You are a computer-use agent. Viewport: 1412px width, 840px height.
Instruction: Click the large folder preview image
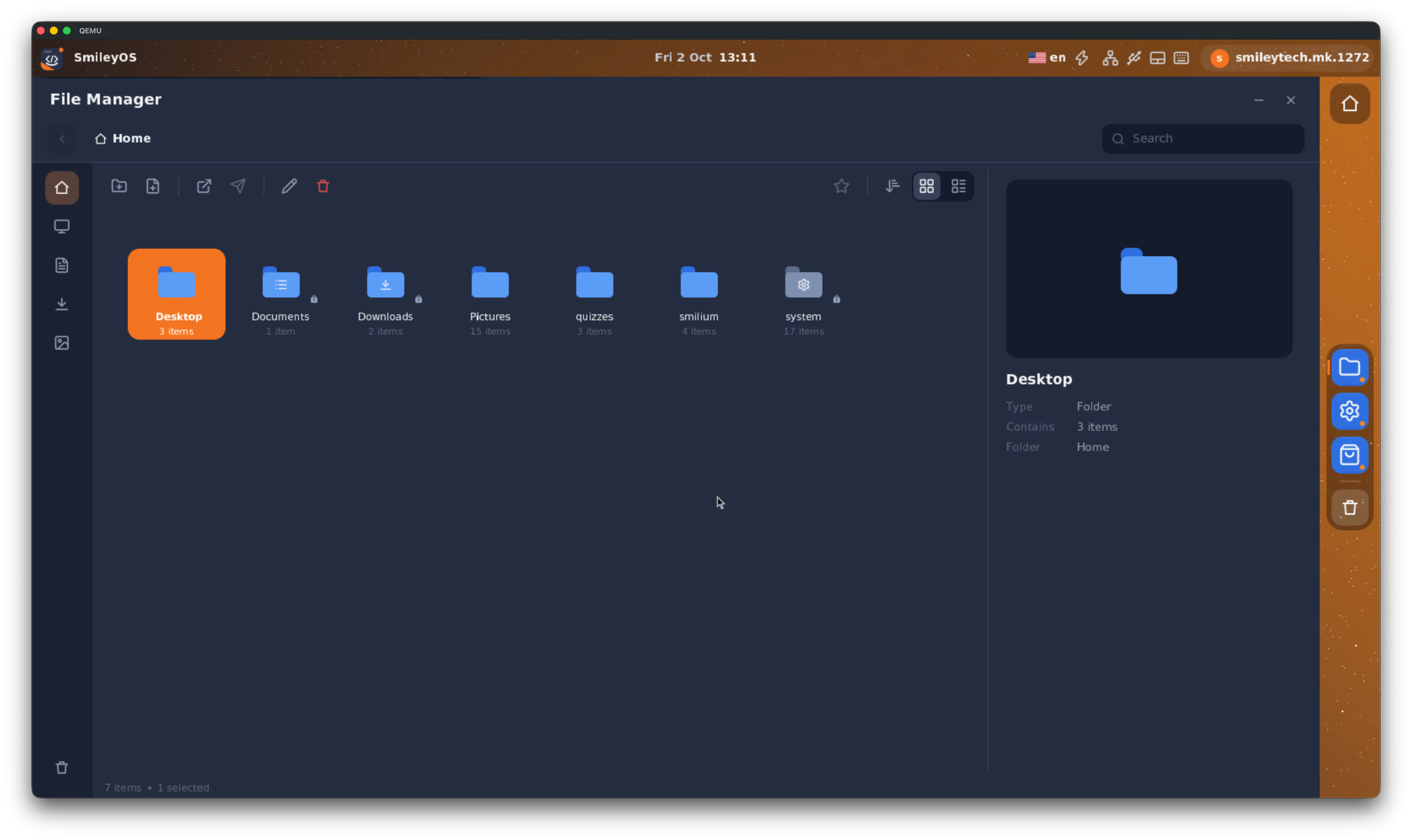(1149, 269)
